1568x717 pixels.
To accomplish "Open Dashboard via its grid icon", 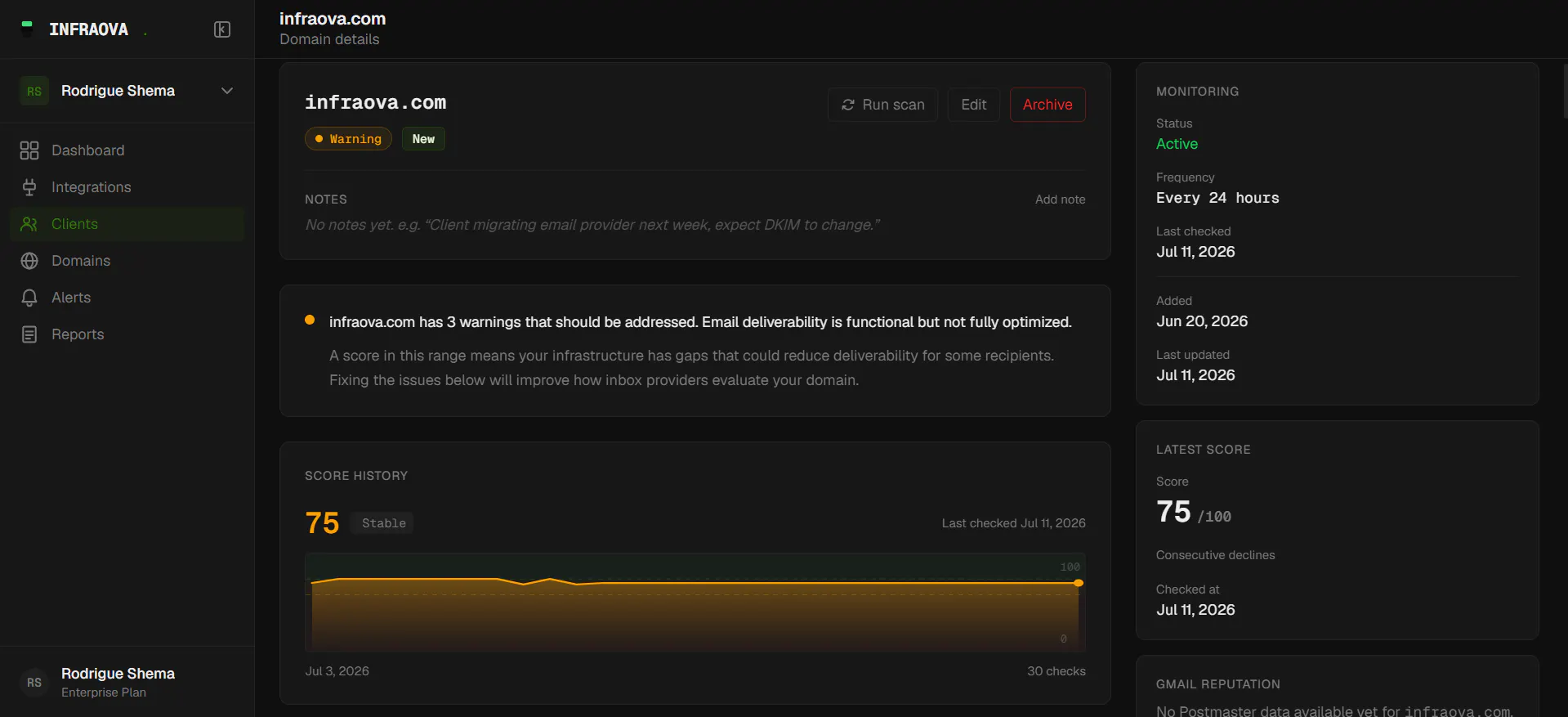I will click(29, 150).
